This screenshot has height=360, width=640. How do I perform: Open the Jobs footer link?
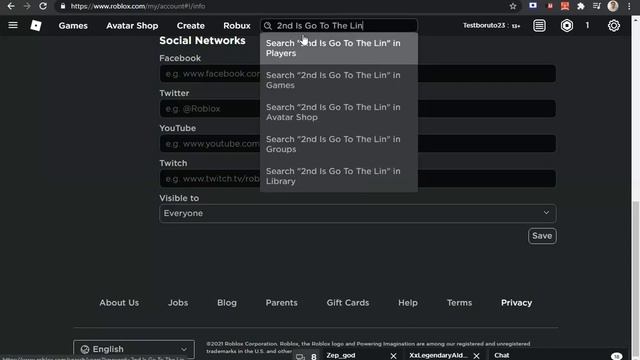click(x=178, y=303)
